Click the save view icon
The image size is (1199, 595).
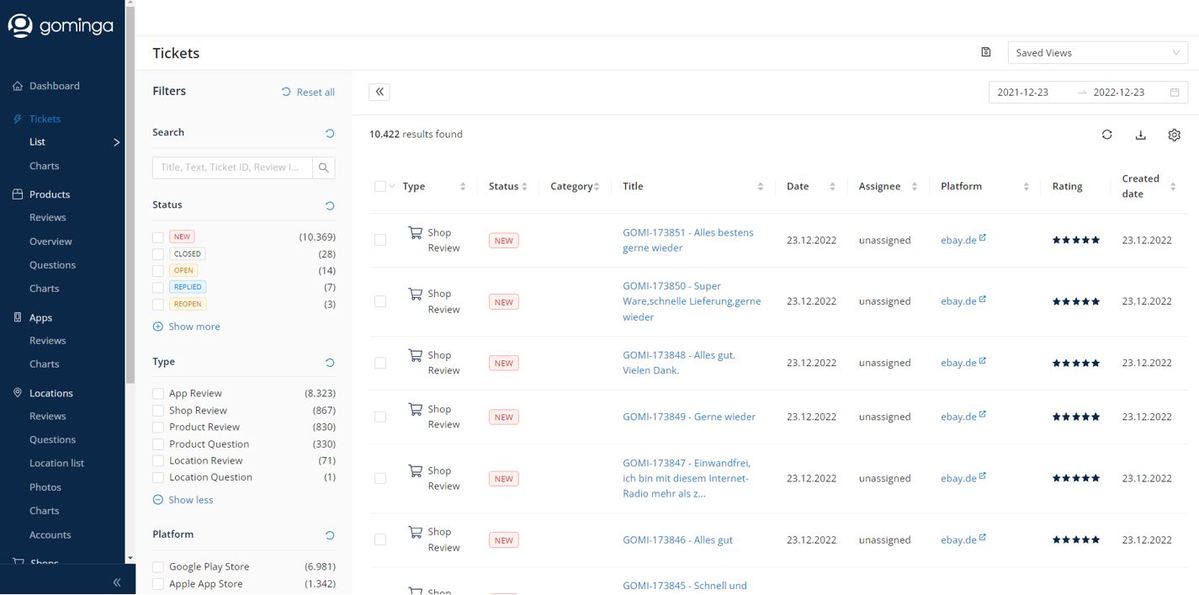986,53
